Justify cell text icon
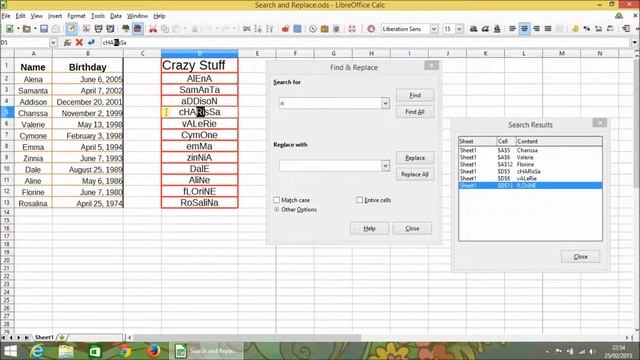 [x=548, y=29]
